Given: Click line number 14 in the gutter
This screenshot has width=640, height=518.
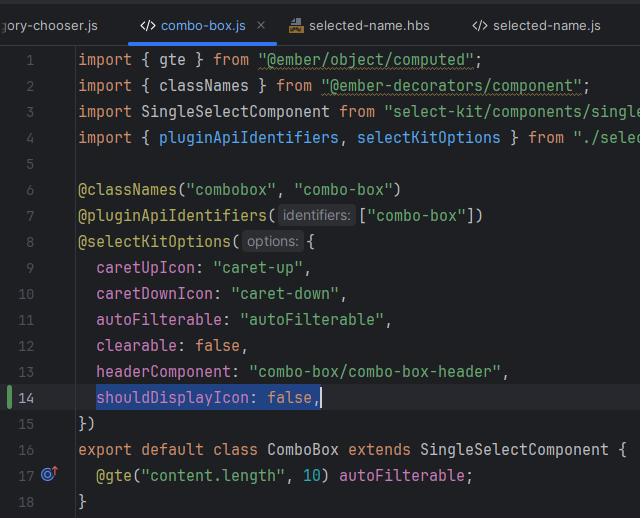Looking at the screenshot, I should tap(26, 398).
